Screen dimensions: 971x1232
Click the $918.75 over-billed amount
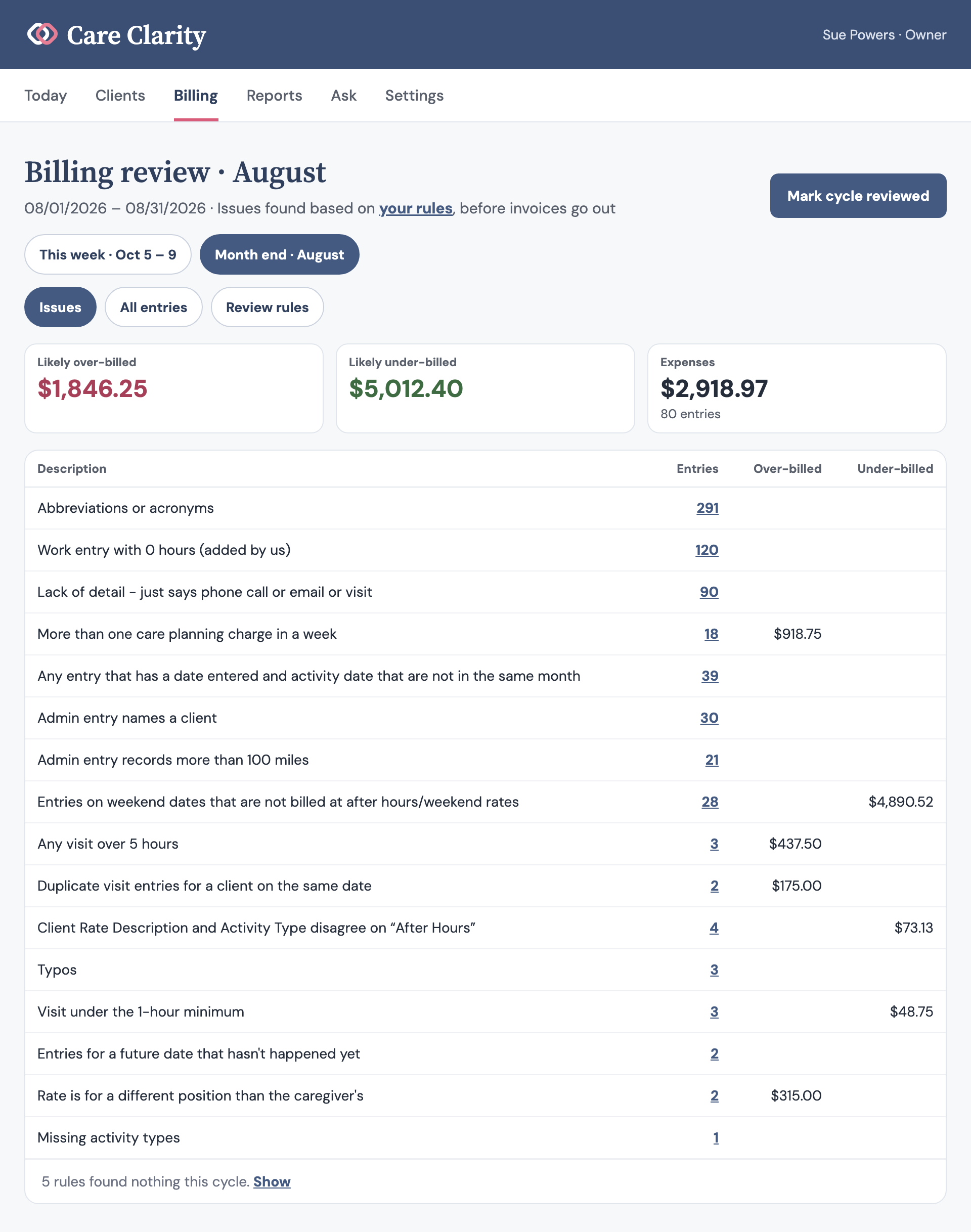[x=797, y=635]
